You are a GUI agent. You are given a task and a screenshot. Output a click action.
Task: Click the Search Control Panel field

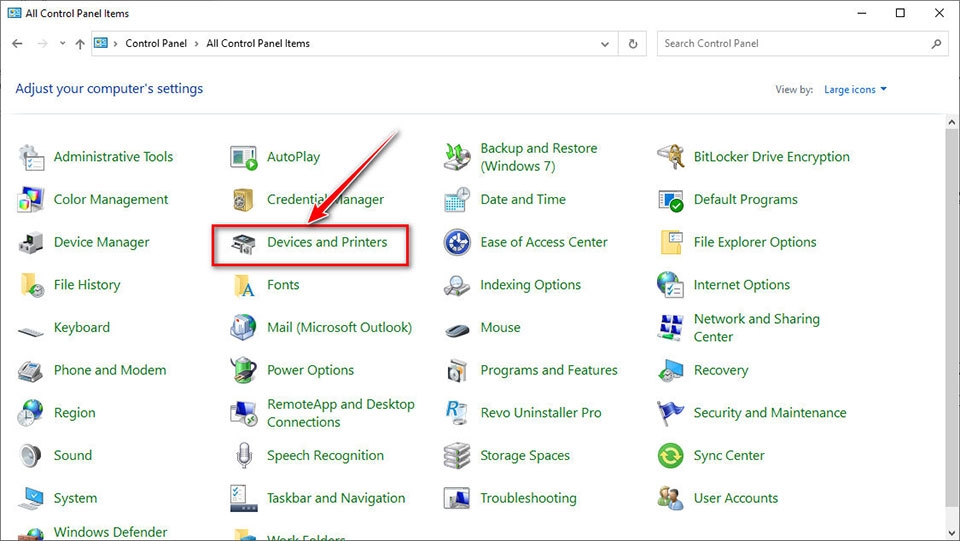[795, 44]
